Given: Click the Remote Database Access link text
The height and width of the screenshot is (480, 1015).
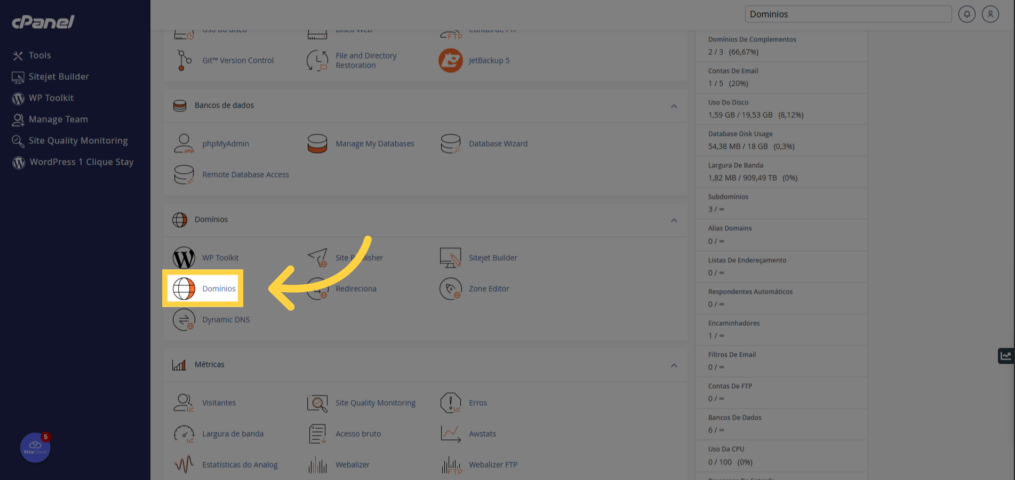Looking at the screenshot, I should click(245, 175).
